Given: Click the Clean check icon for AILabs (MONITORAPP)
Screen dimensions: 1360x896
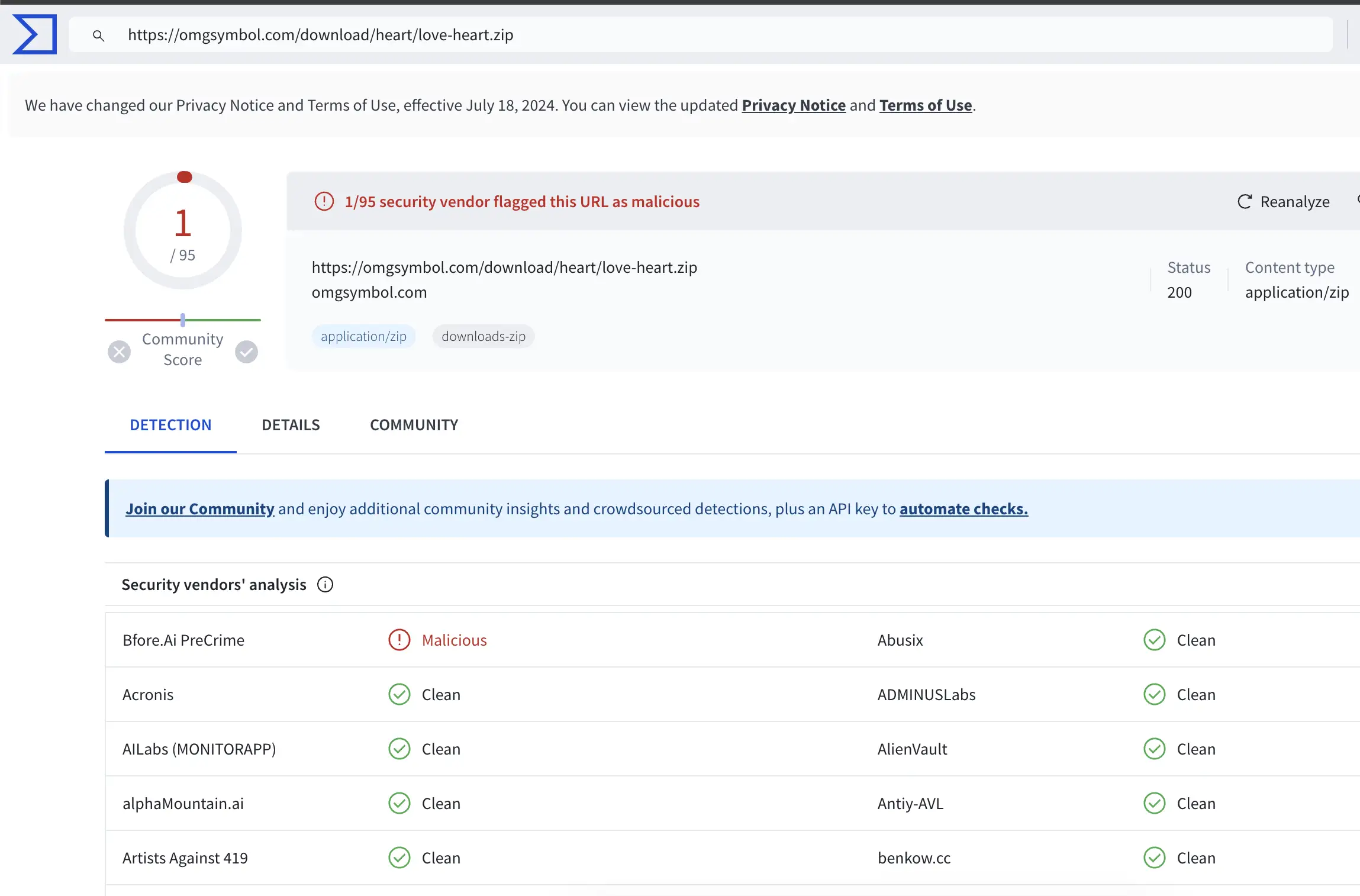Looking at the screenshot, I should click(399, 749).
